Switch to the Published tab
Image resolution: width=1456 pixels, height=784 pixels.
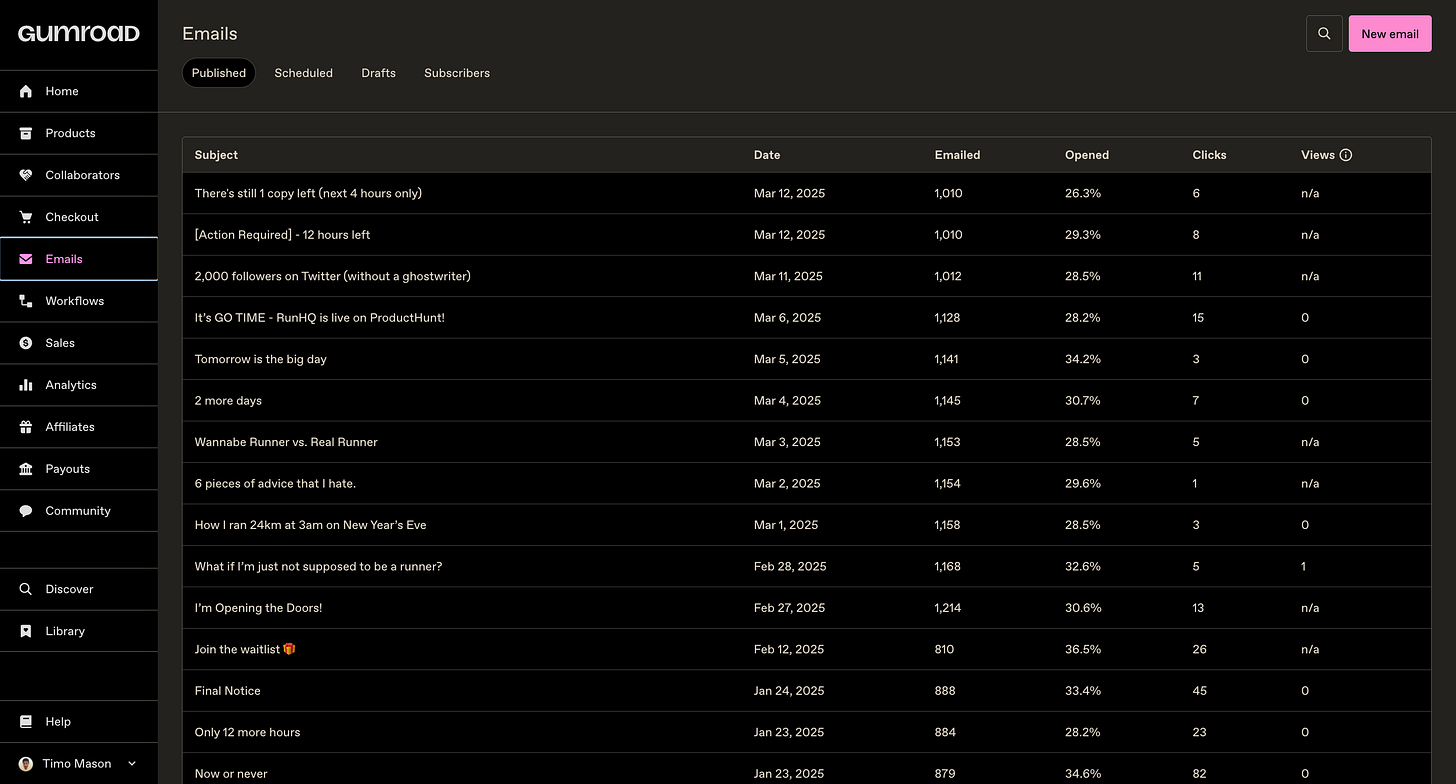tap(218, 73)
